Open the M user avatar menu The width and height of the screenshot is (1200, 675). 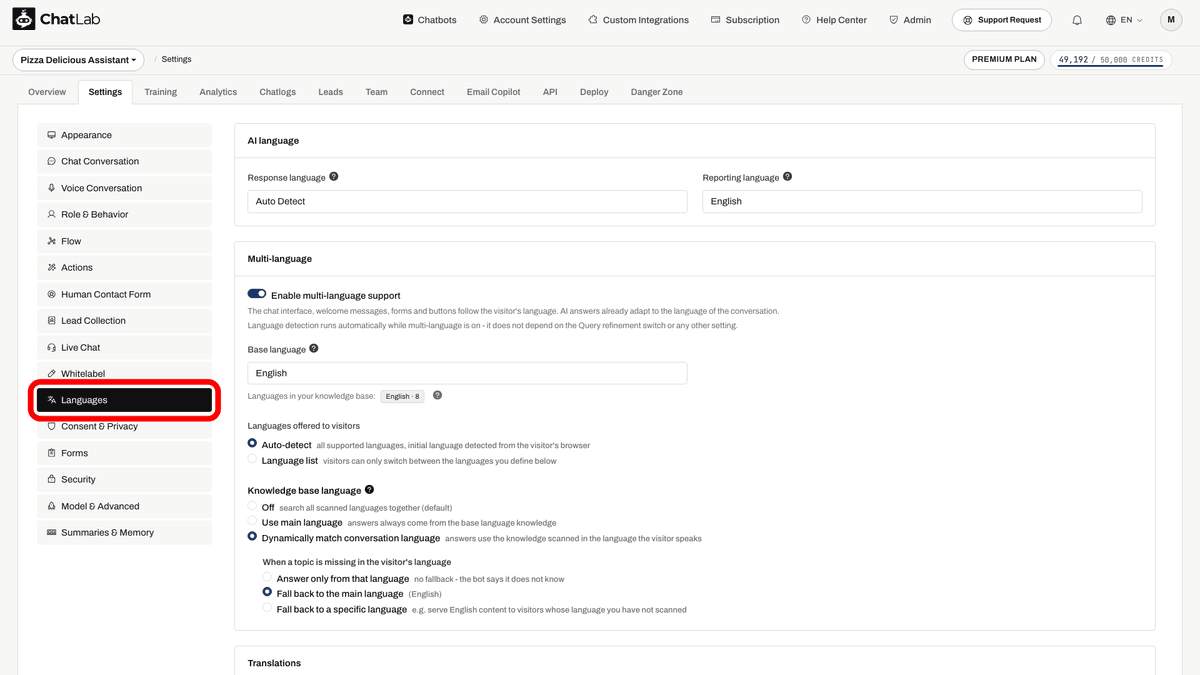(1171, 20)
